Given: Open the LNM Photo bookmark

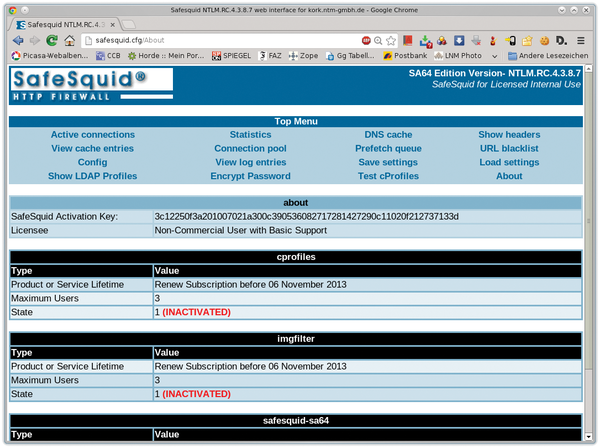Looking at the screenshot, I should [x=458, y=56].
